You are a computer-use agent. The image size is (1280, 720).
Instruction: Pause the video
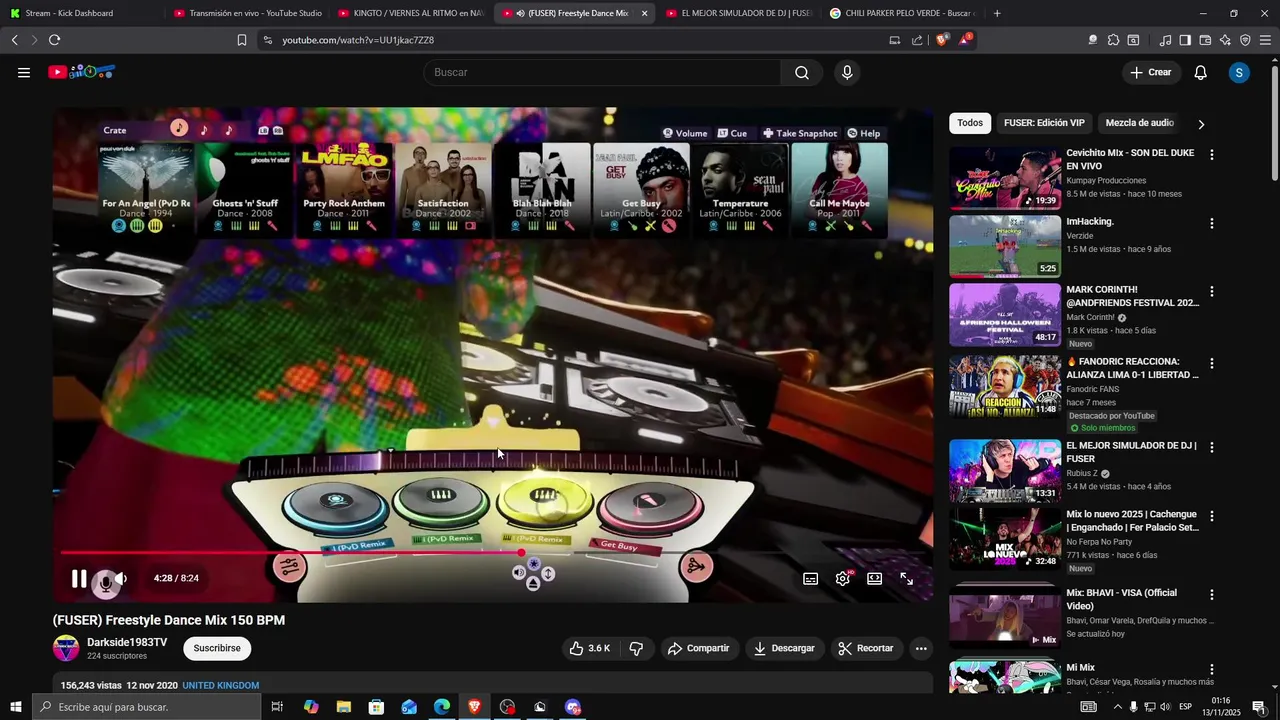click(x=79, y=578)
